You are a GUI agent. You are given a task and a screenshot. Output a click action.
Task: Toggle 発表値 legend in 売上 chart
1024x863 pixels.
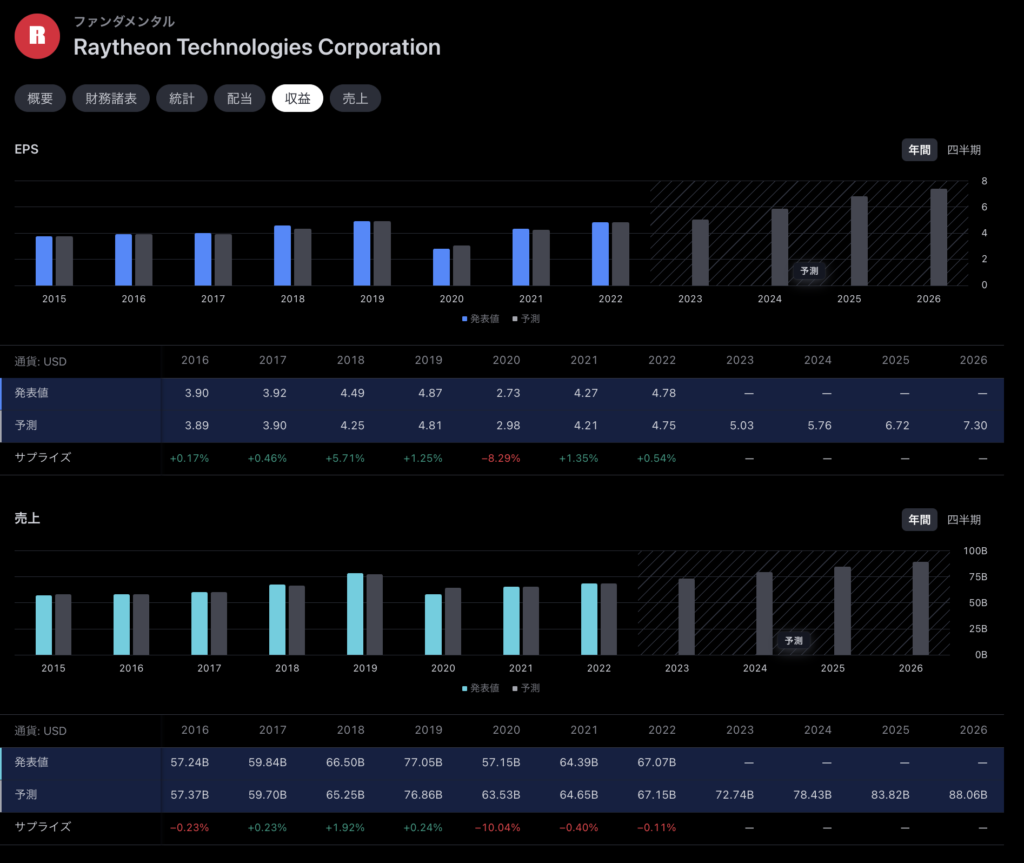coord(481,688)
